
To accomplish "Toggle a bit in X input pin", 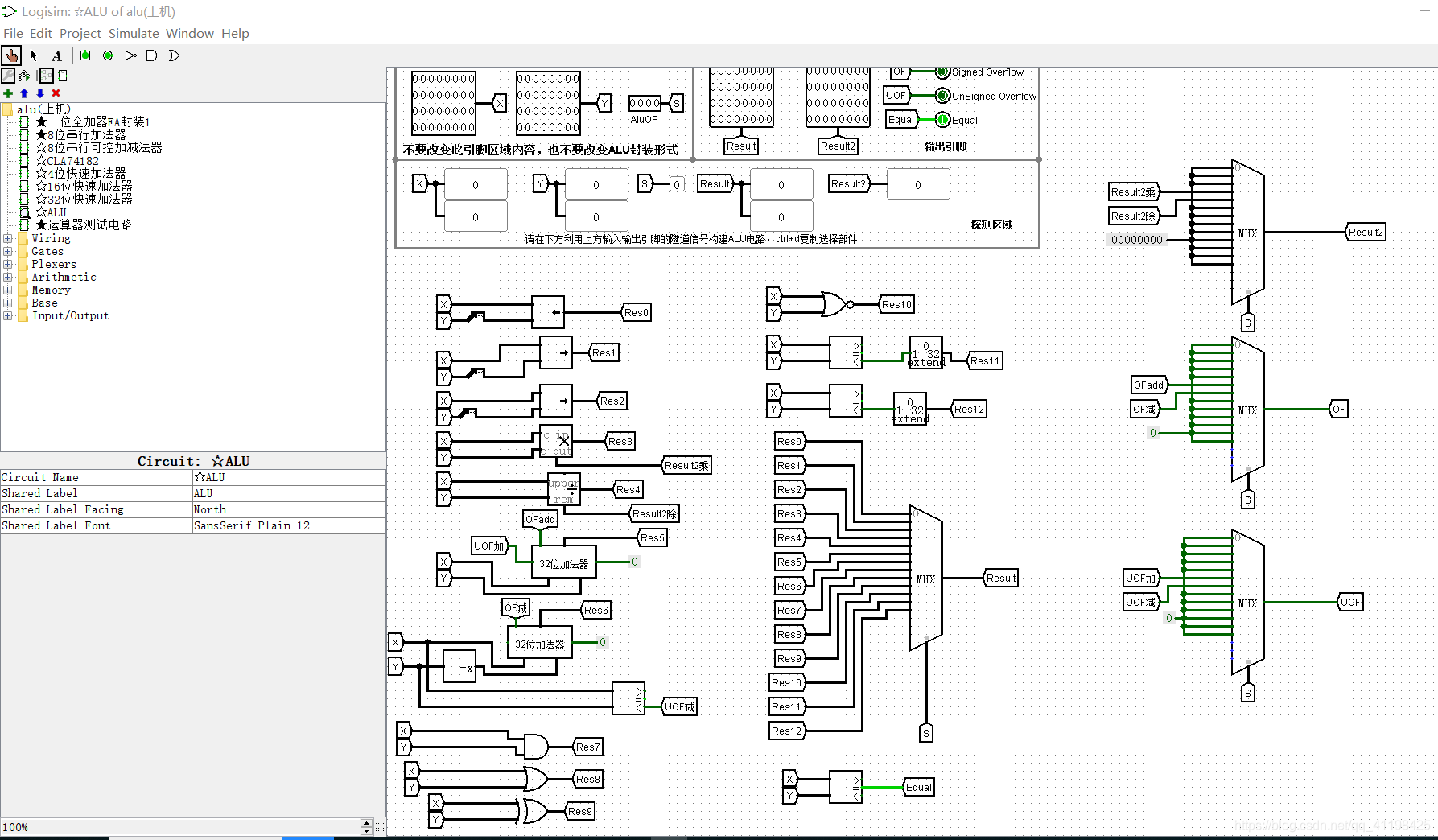I will pyautogui.click(x=443, y=103).
